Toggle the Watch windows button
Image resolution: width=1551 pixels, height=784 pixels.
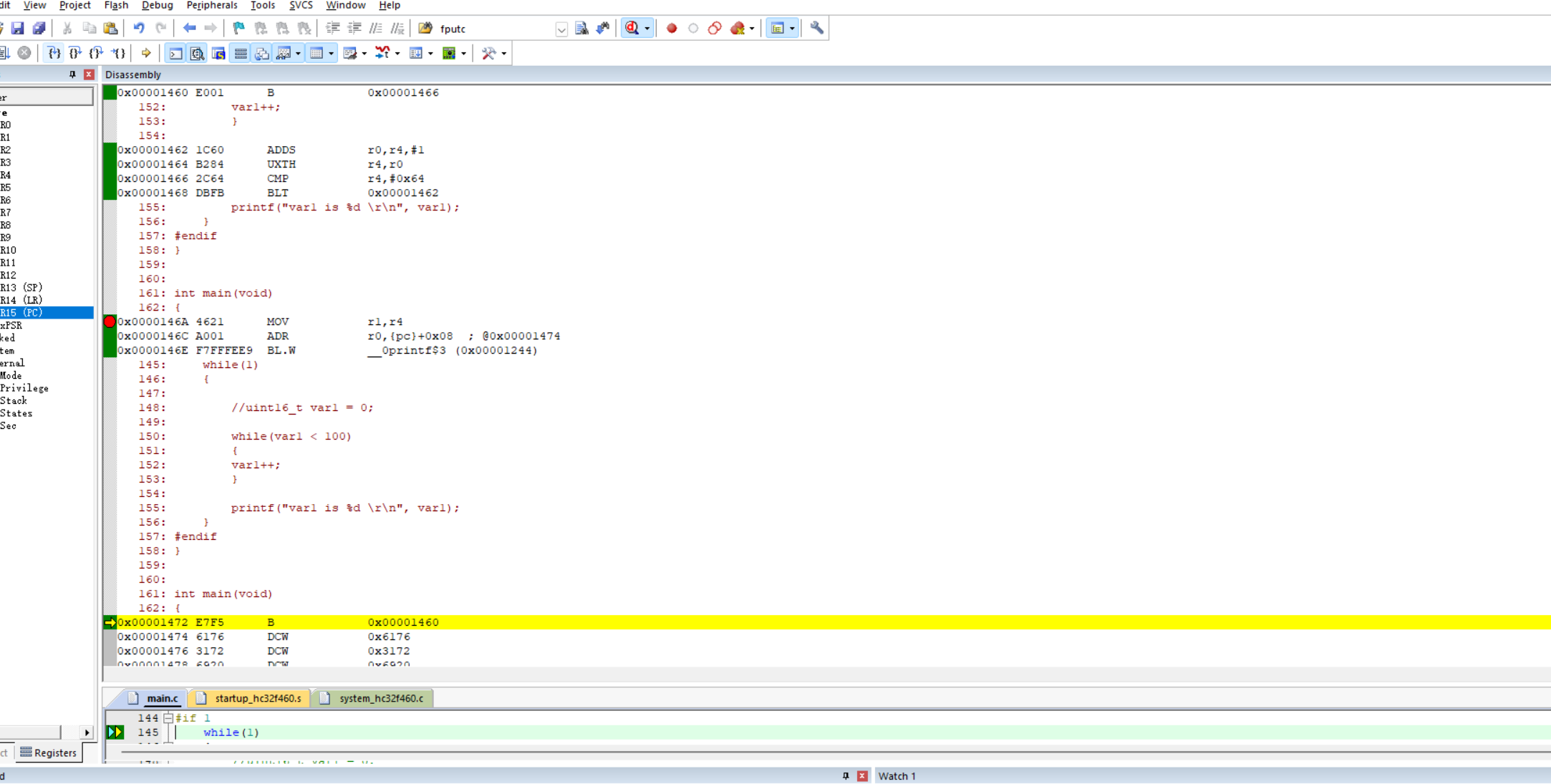click(284, 53)
